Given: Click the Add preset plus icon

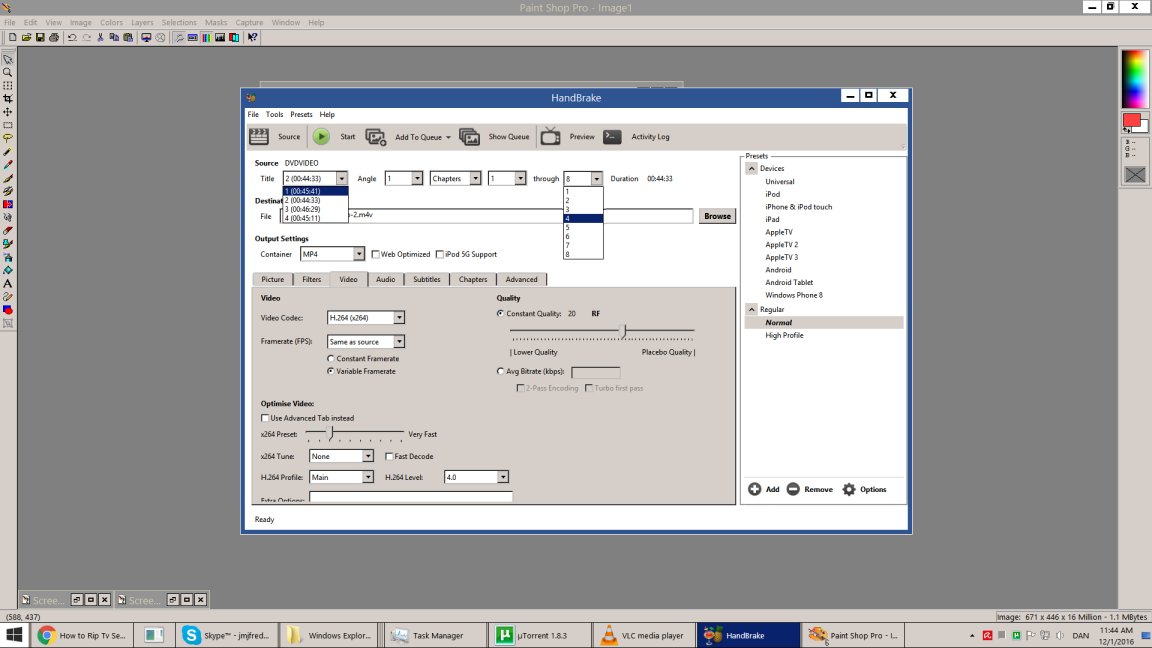Looking at the screenshot, I should pos(755,489).
